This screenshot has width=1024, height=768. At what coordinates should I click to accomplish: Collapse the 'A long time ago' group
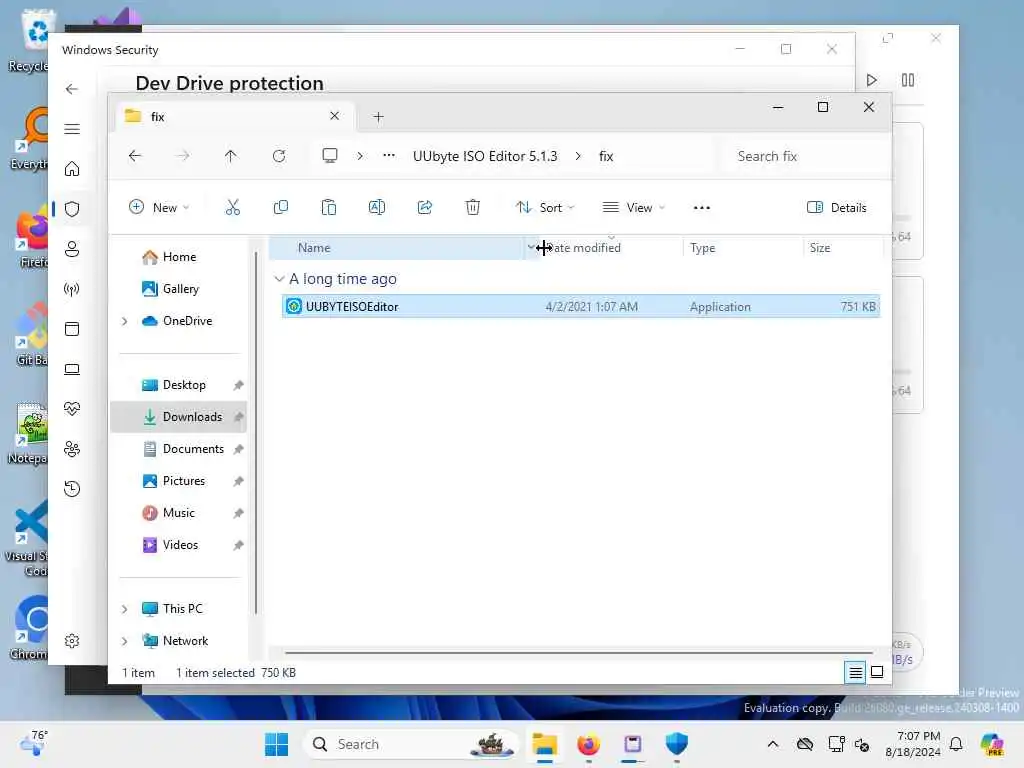279,279
